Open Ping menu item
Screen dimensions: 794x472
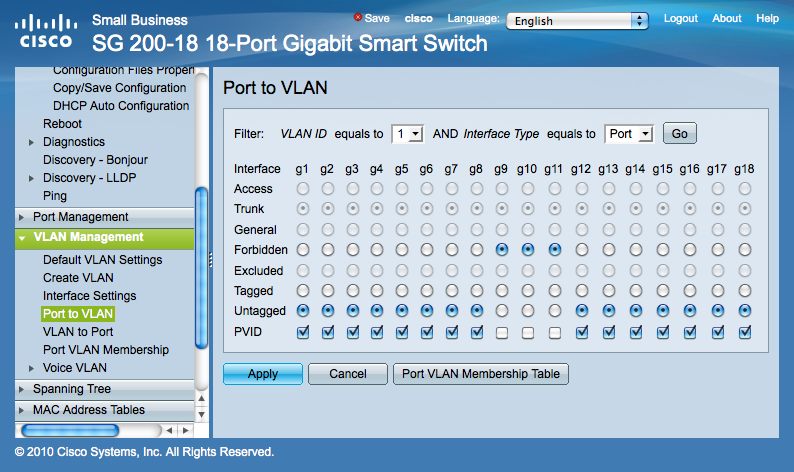coord(55,196)
